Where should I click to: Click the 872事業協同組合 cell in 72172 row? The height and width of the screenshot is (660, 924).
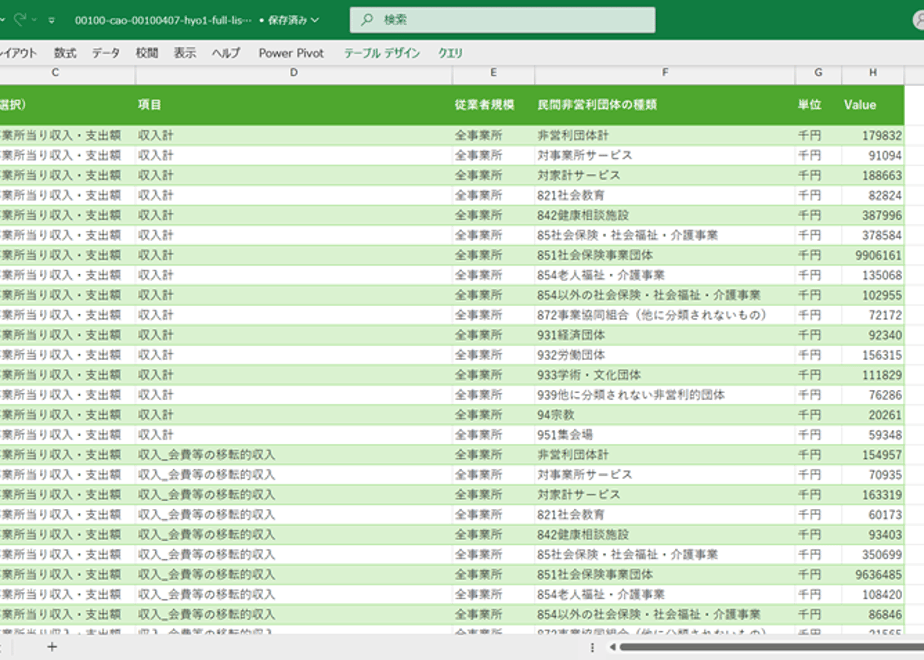coord(665,315)
